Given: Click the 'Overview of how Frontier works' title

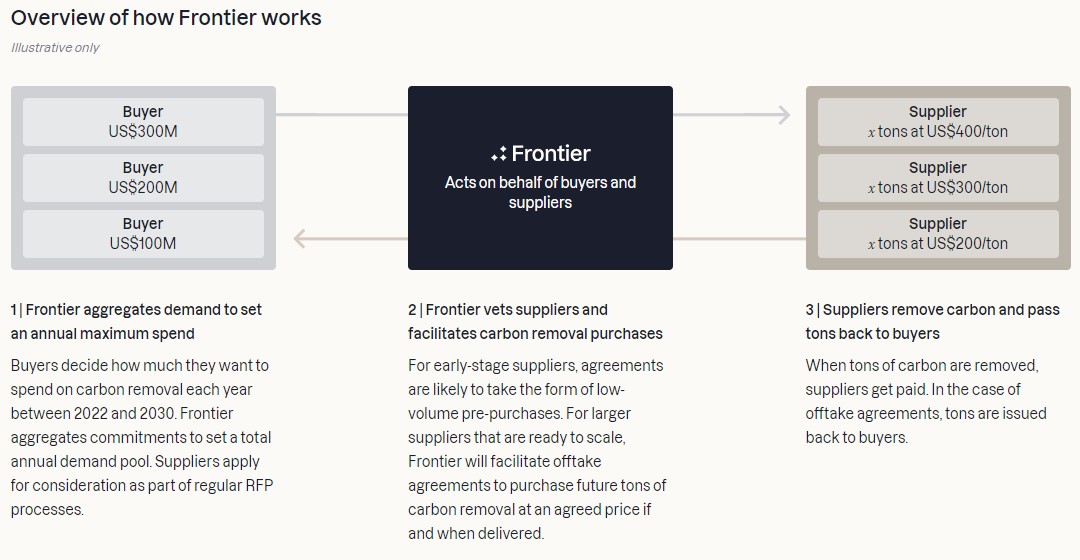Looking at the screenshot, I should [x=166, y=17].
